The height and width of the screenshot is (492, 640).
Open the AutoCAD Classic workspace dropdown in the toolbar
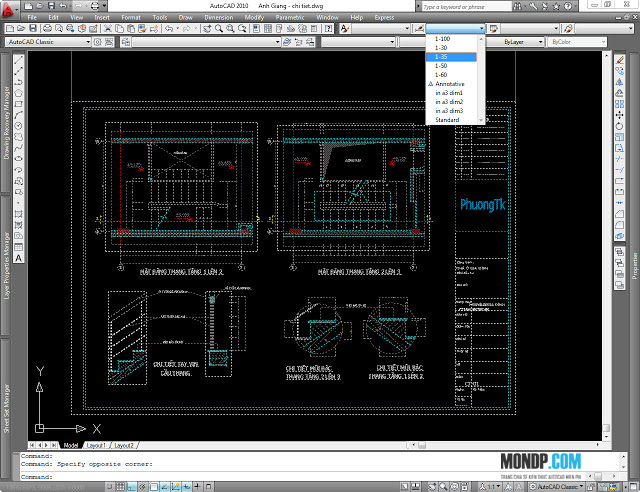48,42
